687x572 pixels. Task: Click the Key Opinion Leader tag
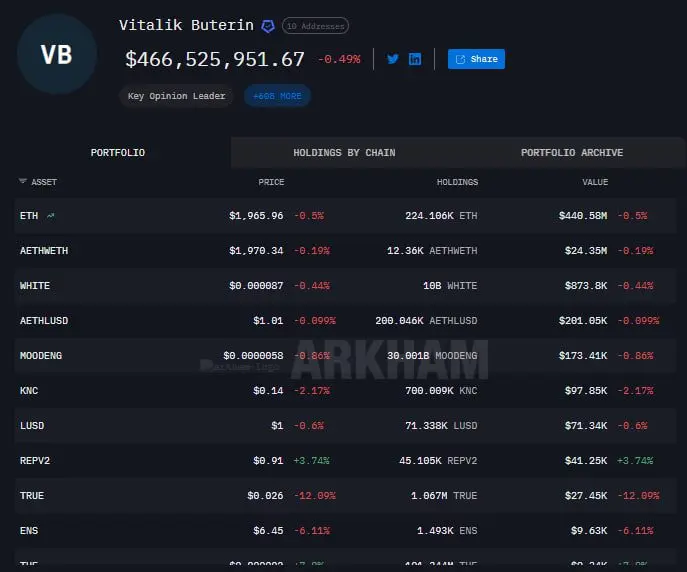point(176,96)
